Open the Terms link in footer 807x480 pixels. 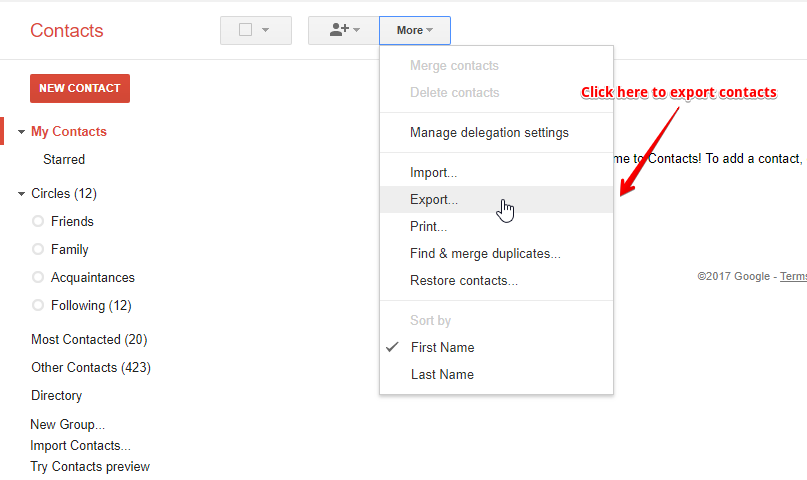(793, 276)
